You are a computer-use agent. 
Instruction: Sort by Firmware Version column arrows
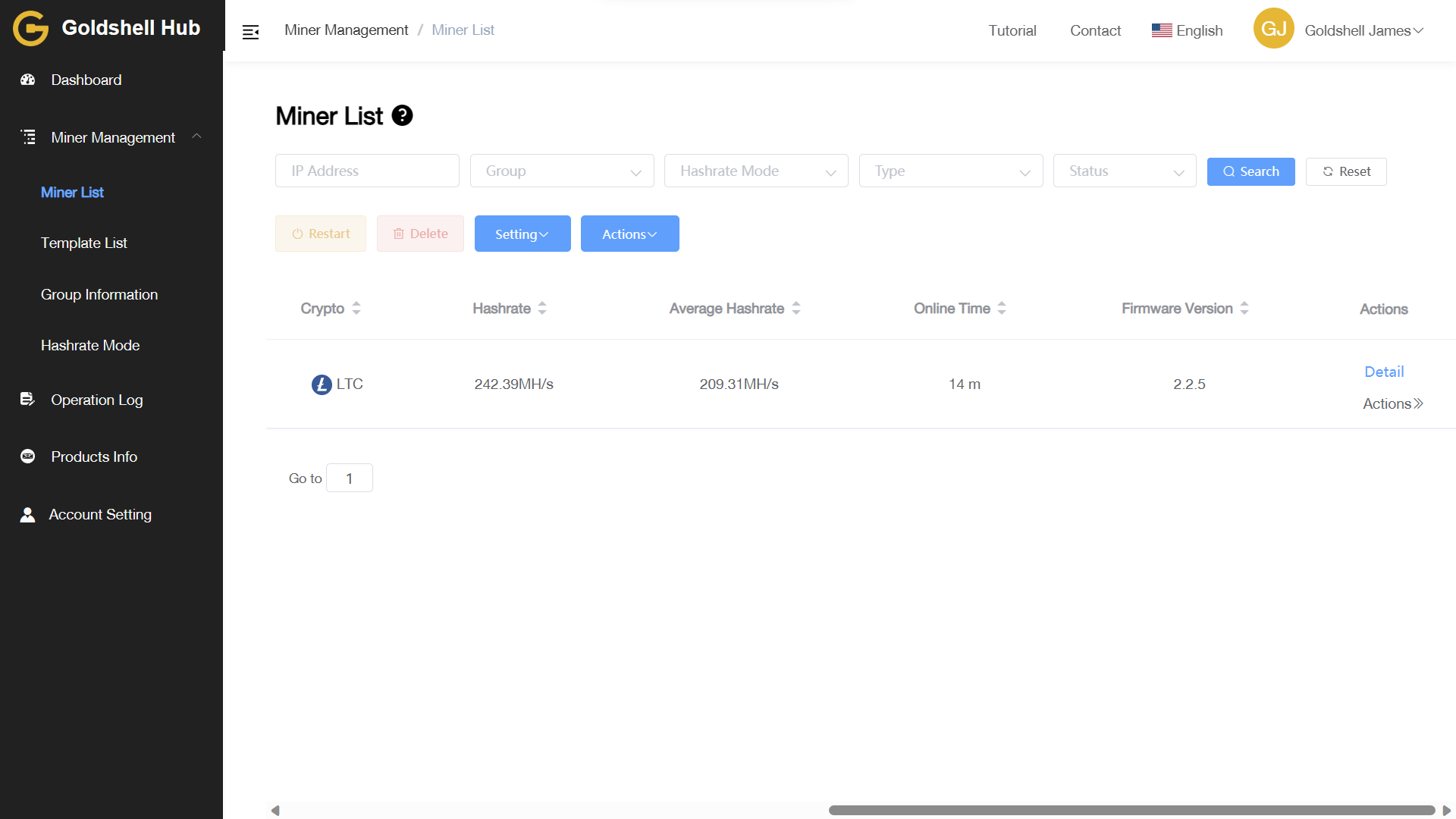pos(1244,309)
